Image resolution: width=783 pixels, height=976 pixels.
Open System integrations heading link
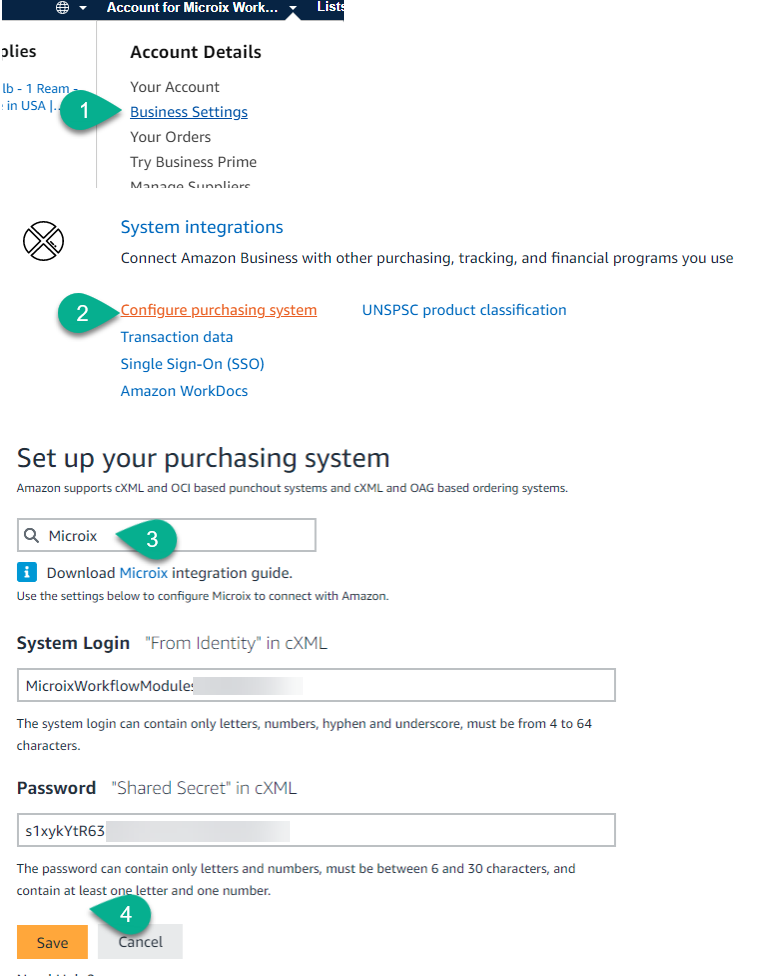click(202, 227)
